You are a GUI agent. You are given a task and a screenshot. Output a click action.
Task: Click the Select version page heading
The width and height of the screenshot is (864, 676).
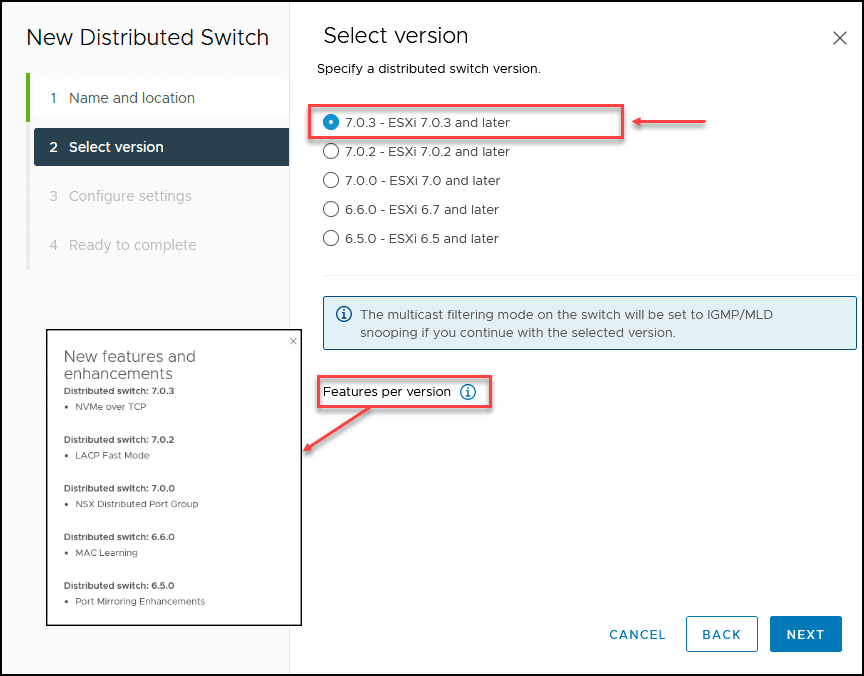pyautogui.click(x=396, y=36)
